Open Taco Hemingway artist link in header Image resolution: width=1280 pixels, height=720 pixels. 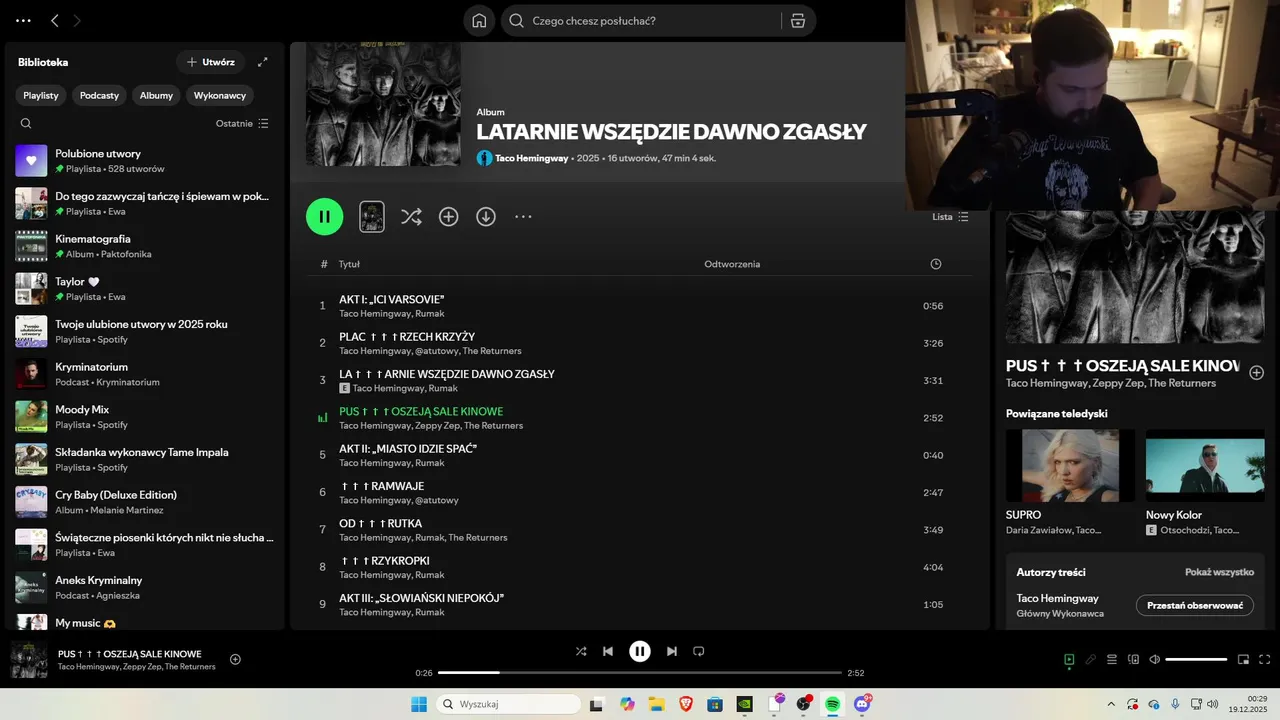pyautogui.click(x=531, y=158)
